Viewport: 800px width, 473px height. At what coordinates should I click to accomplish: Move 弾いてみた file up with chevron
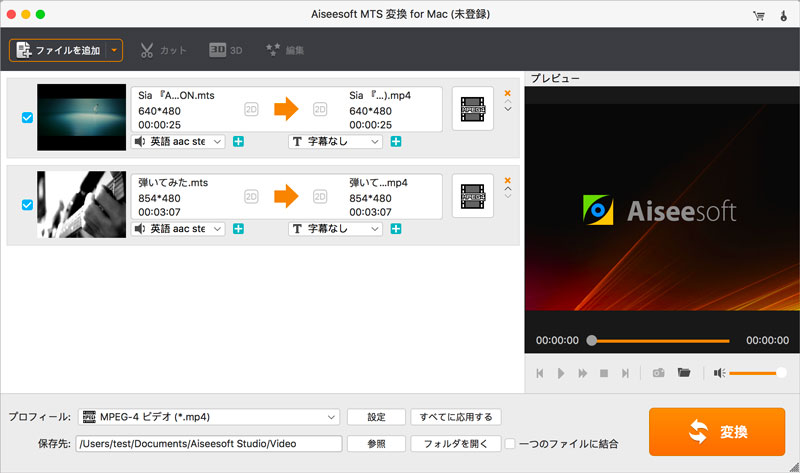pos(508,188)
